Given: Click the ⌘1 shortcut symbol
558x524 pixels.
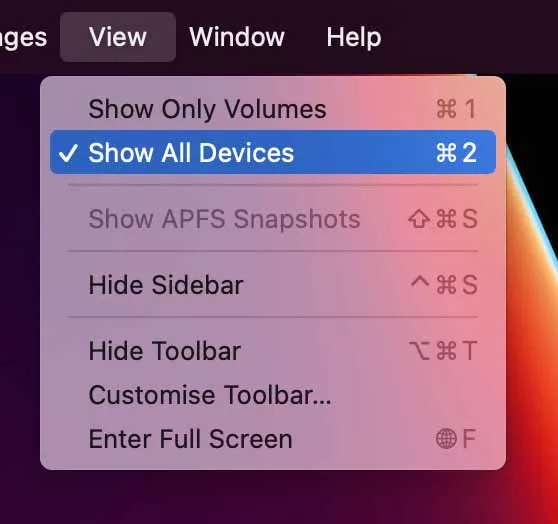Looking at the screenshot, I should pyautogui.click(x=456, y=109).
